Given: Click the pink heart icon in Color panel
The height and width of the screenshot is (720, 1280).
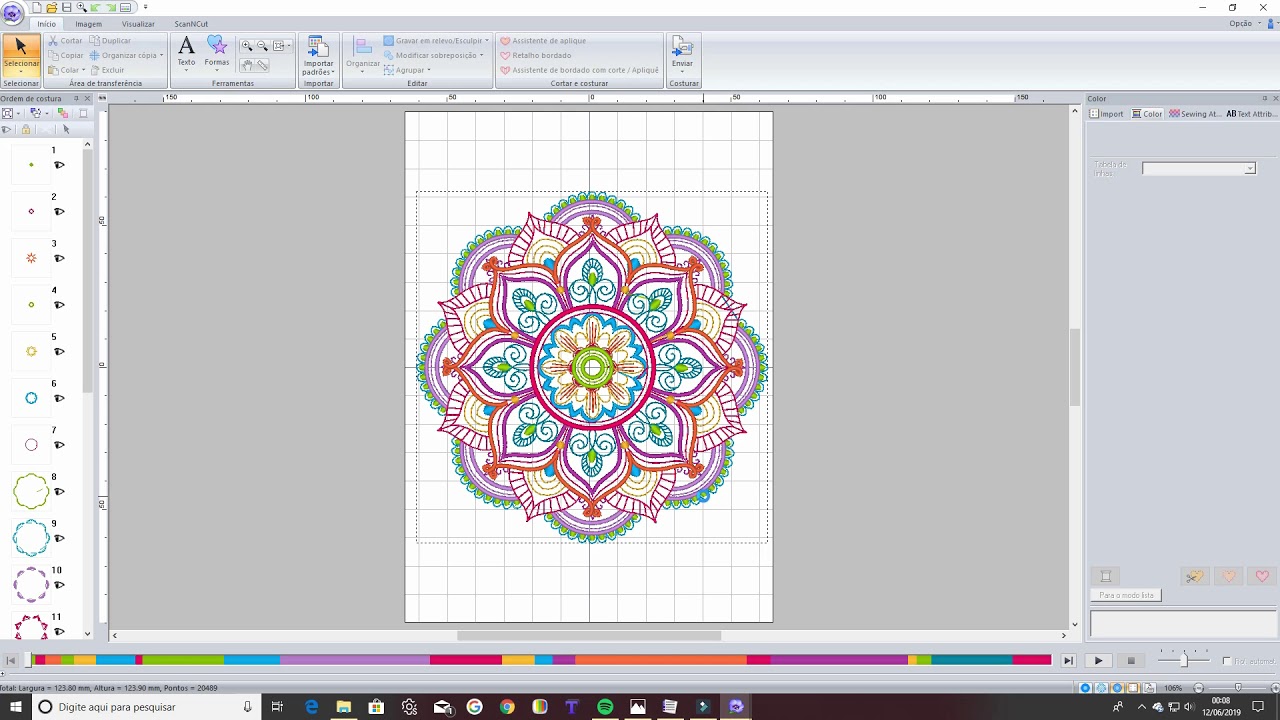Looking at the screenshot, I should pyautogui.click(x=1262, y=576).
